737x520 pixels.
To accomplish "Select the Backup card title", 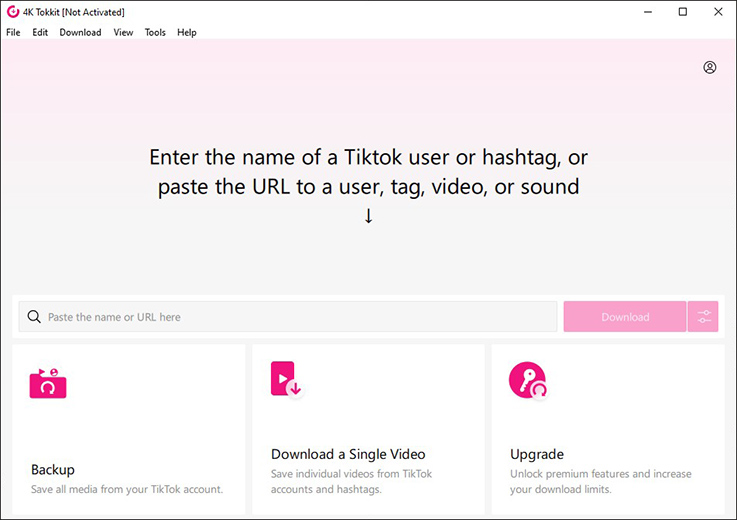I will click(53, 469).
